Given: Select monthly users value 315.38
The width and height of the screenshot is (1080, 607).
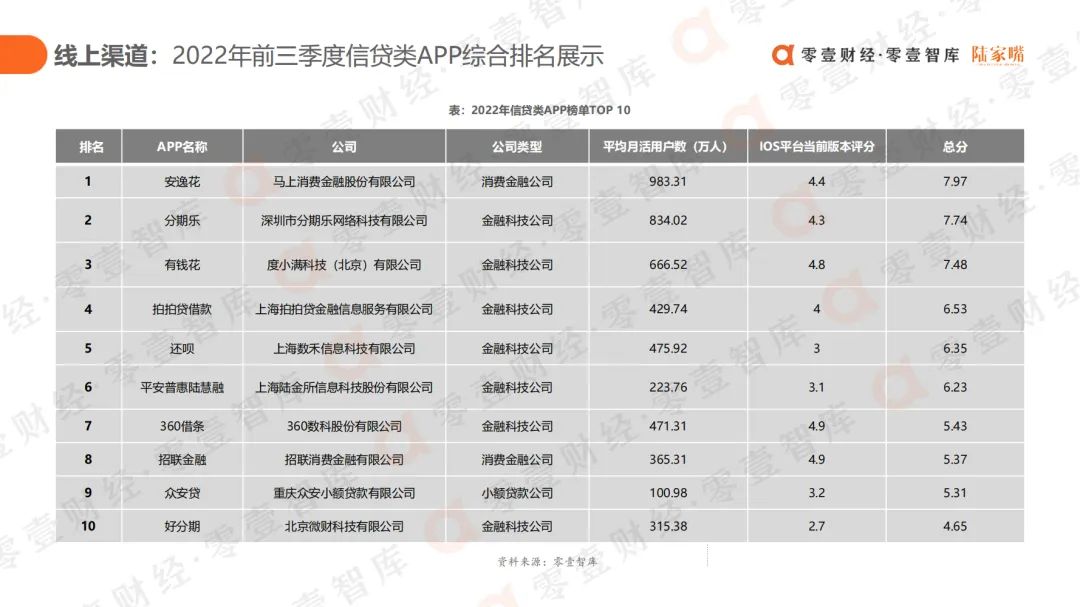Looking at the screenshot, I should point(667,526).
